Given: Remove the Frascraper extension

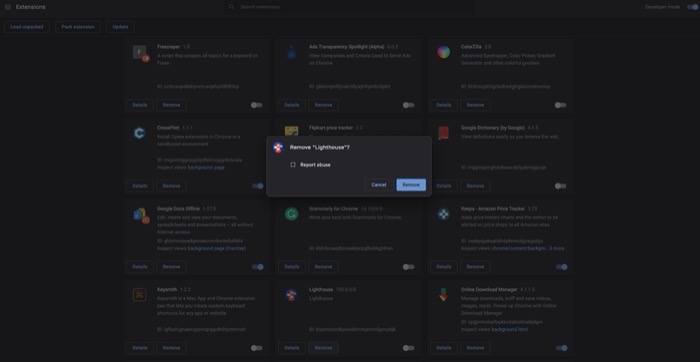Looking at the screenshot, I should point(171,105).
